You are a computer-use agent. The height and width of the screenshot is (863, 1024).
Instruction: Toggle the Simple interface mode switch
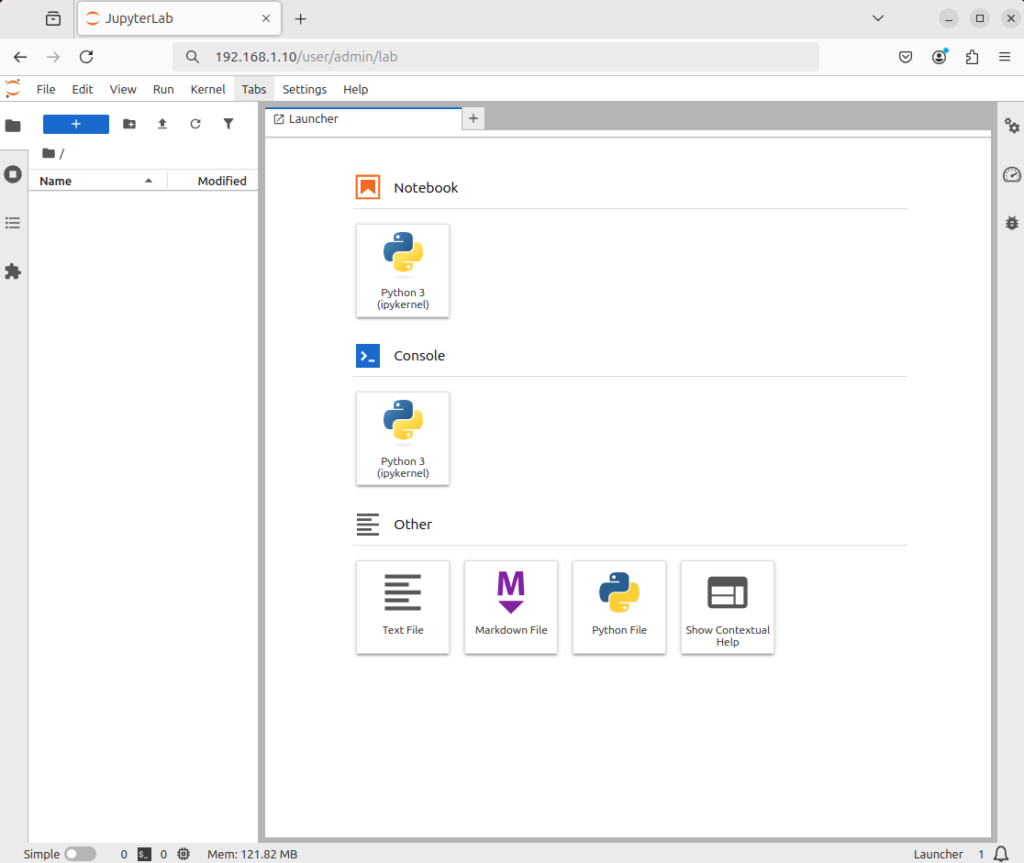(80, 854)
